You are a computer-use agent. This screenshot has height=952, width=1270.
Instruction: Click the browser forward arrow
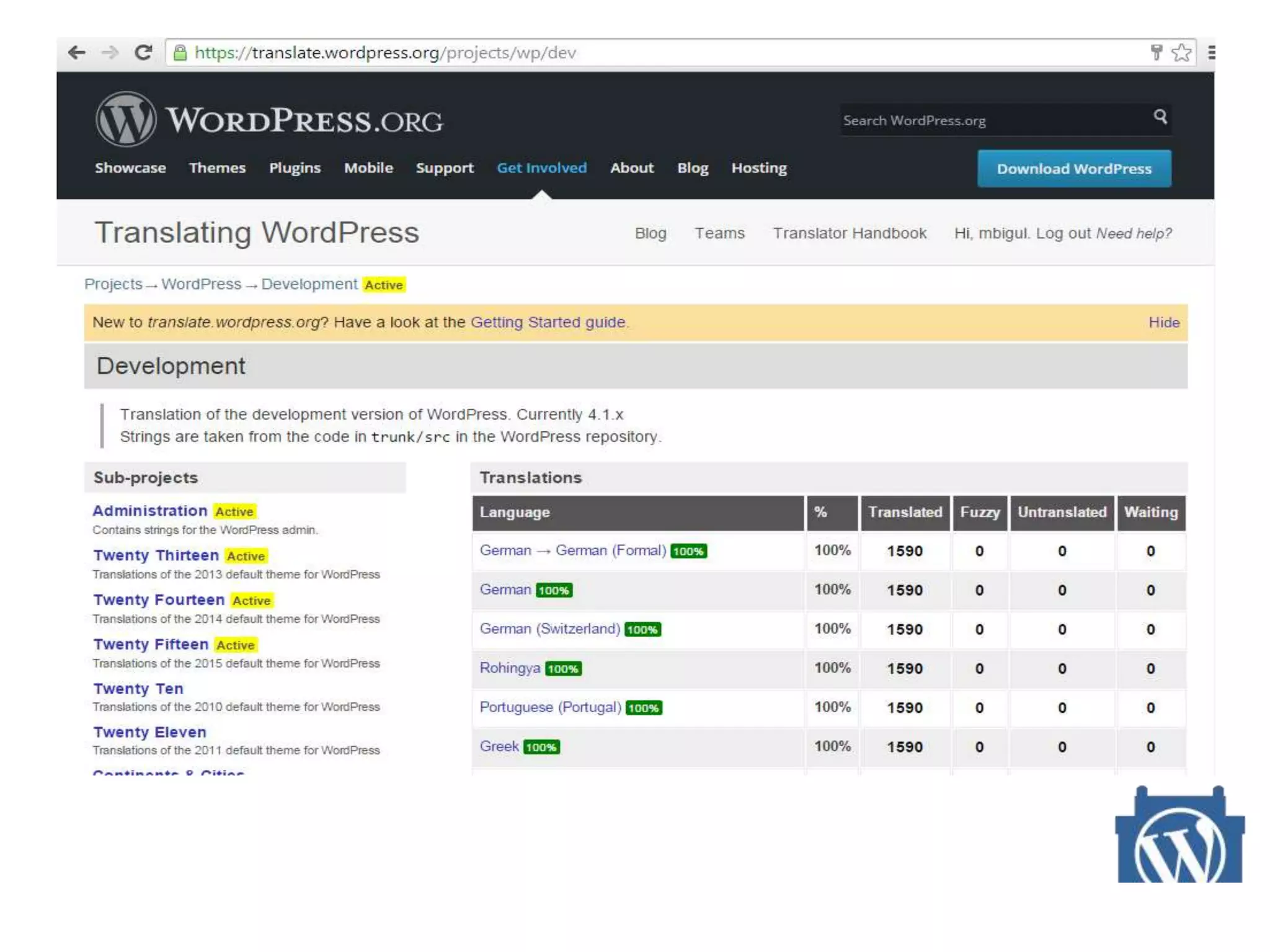click(110, 53)
